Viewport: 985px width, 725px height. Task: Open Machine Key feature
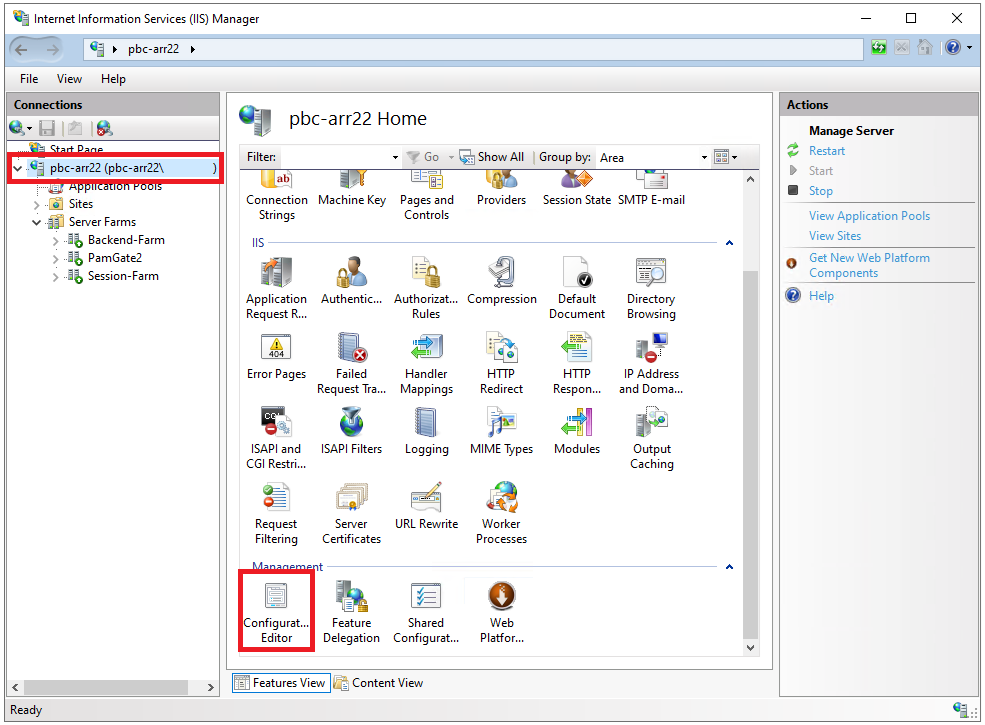[352, 189]
